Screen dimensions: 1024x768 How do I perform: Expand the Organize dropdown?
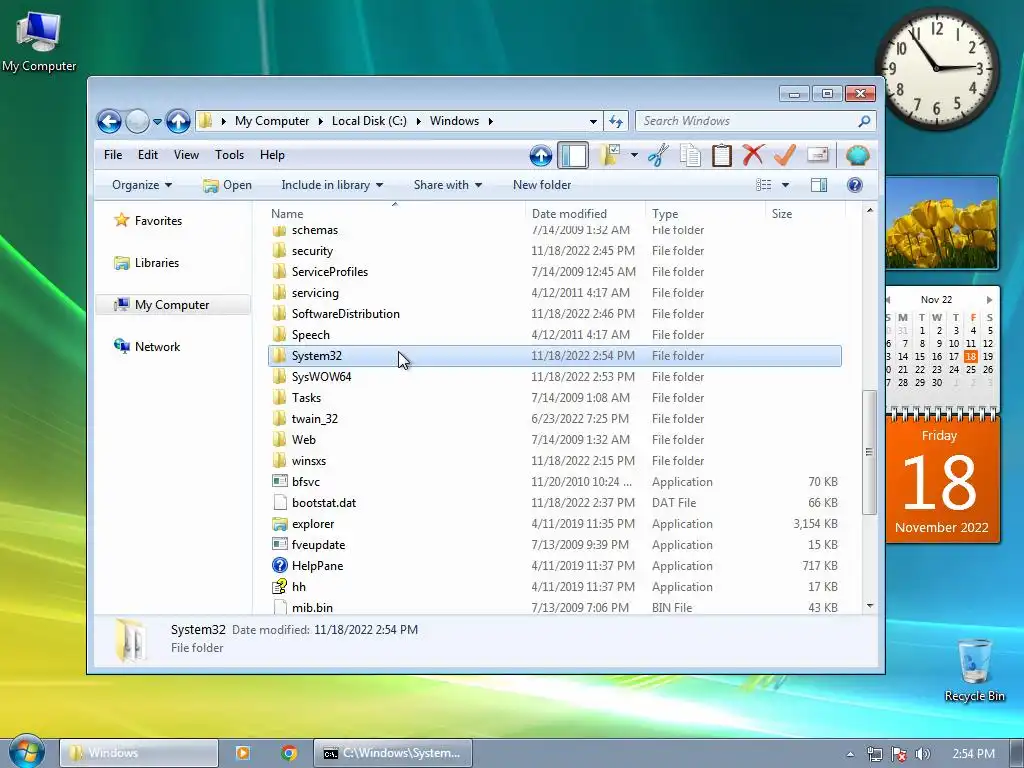tap(142, 185)
